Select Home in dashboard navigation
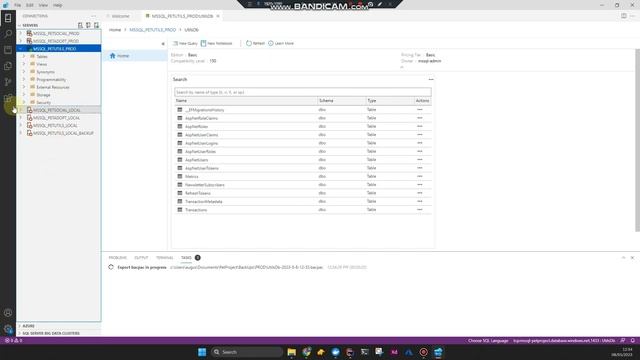Viewport: 640px width, 360px height. [x=135, y=56]
